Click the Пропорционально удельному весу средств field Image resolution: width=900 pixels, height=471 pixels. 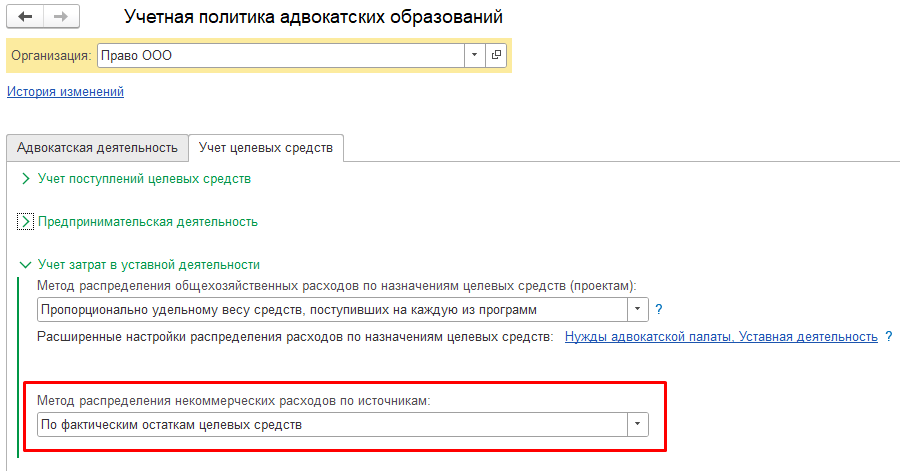coord(330,310)
